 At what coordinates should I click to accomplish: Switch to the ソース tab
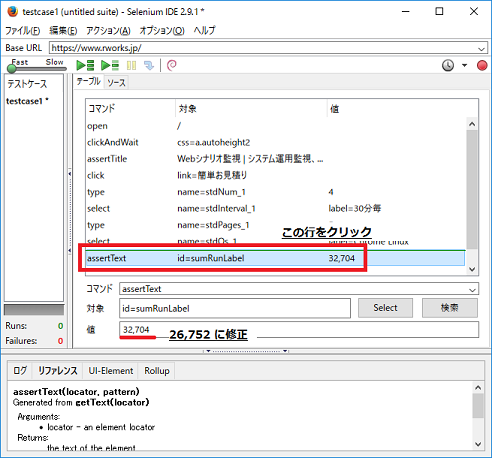coord(116,83)
